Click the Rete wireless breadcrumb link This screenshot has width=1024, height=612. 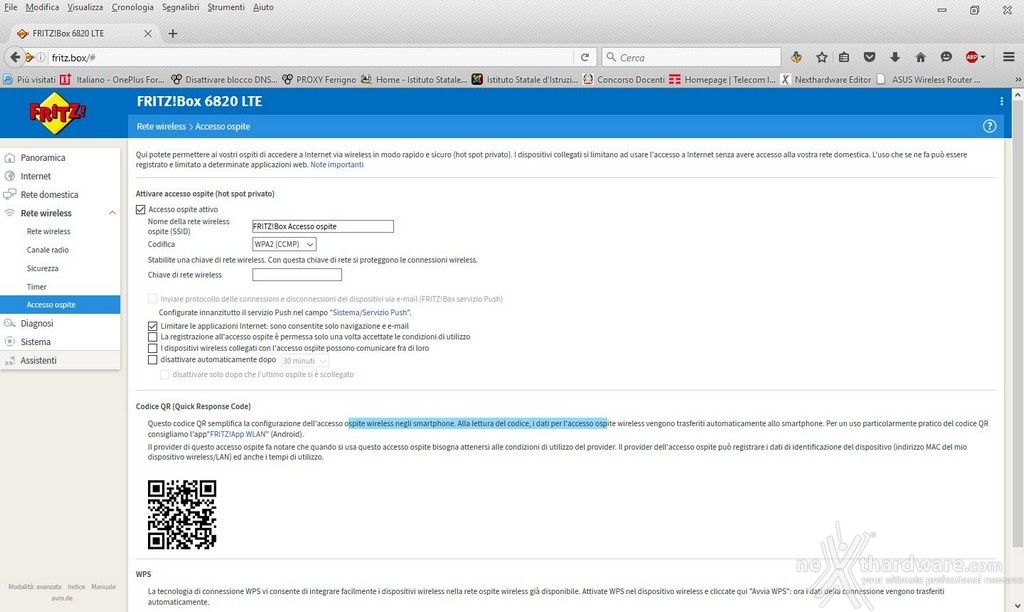161,126
